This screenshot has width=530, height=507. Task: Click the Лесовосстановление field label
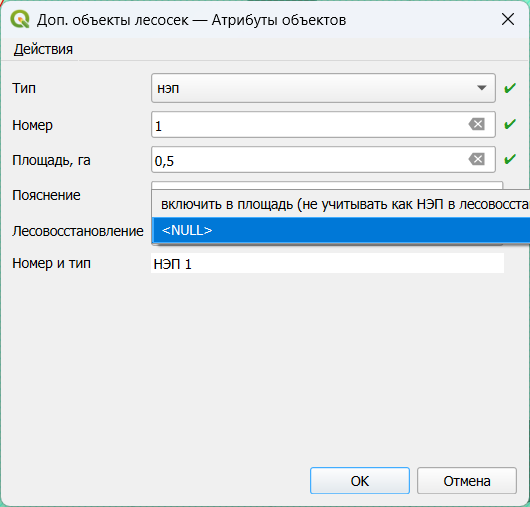(78, 232)
